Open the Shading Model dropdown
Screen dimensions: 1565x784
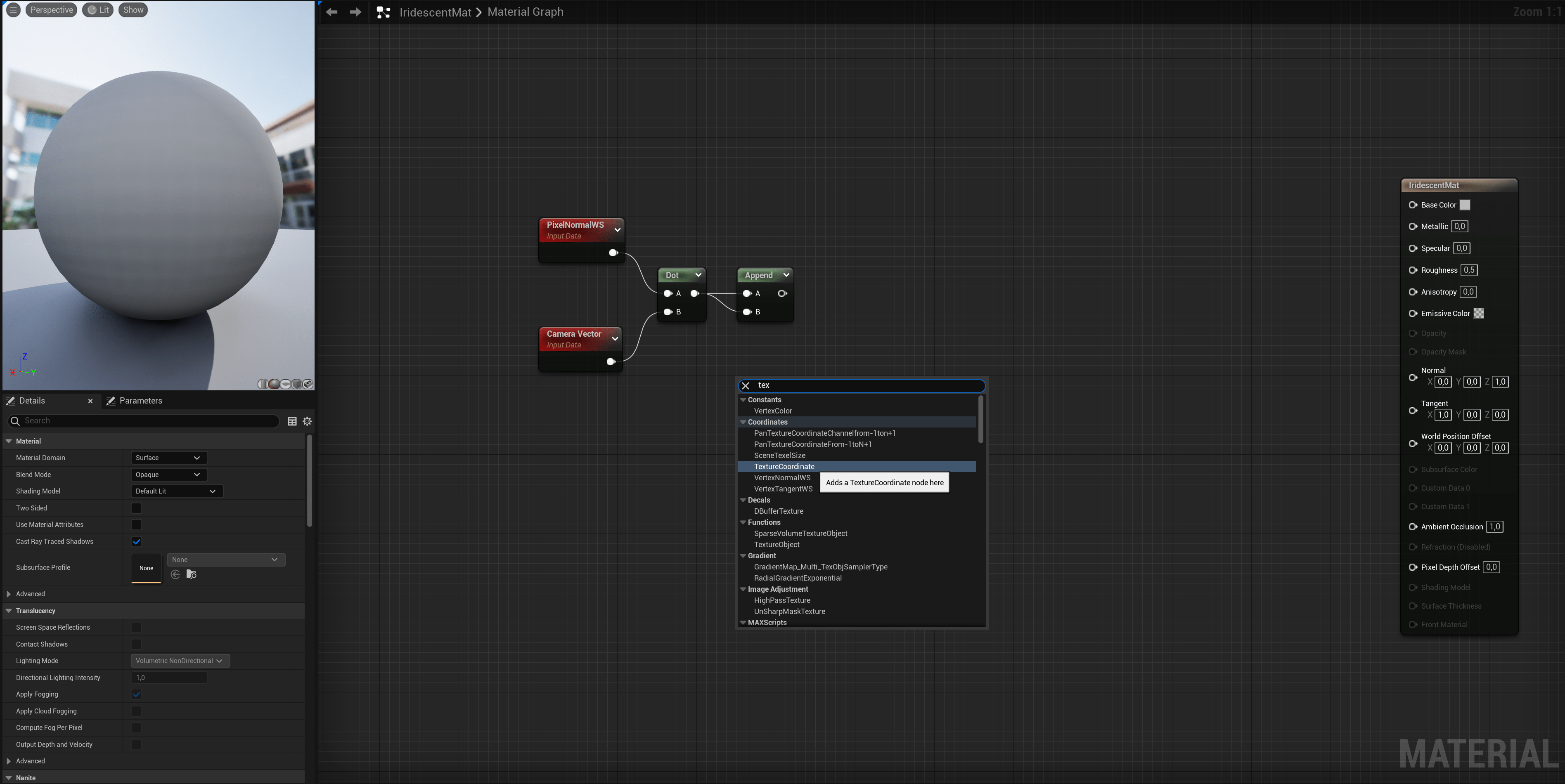(176, 491)
